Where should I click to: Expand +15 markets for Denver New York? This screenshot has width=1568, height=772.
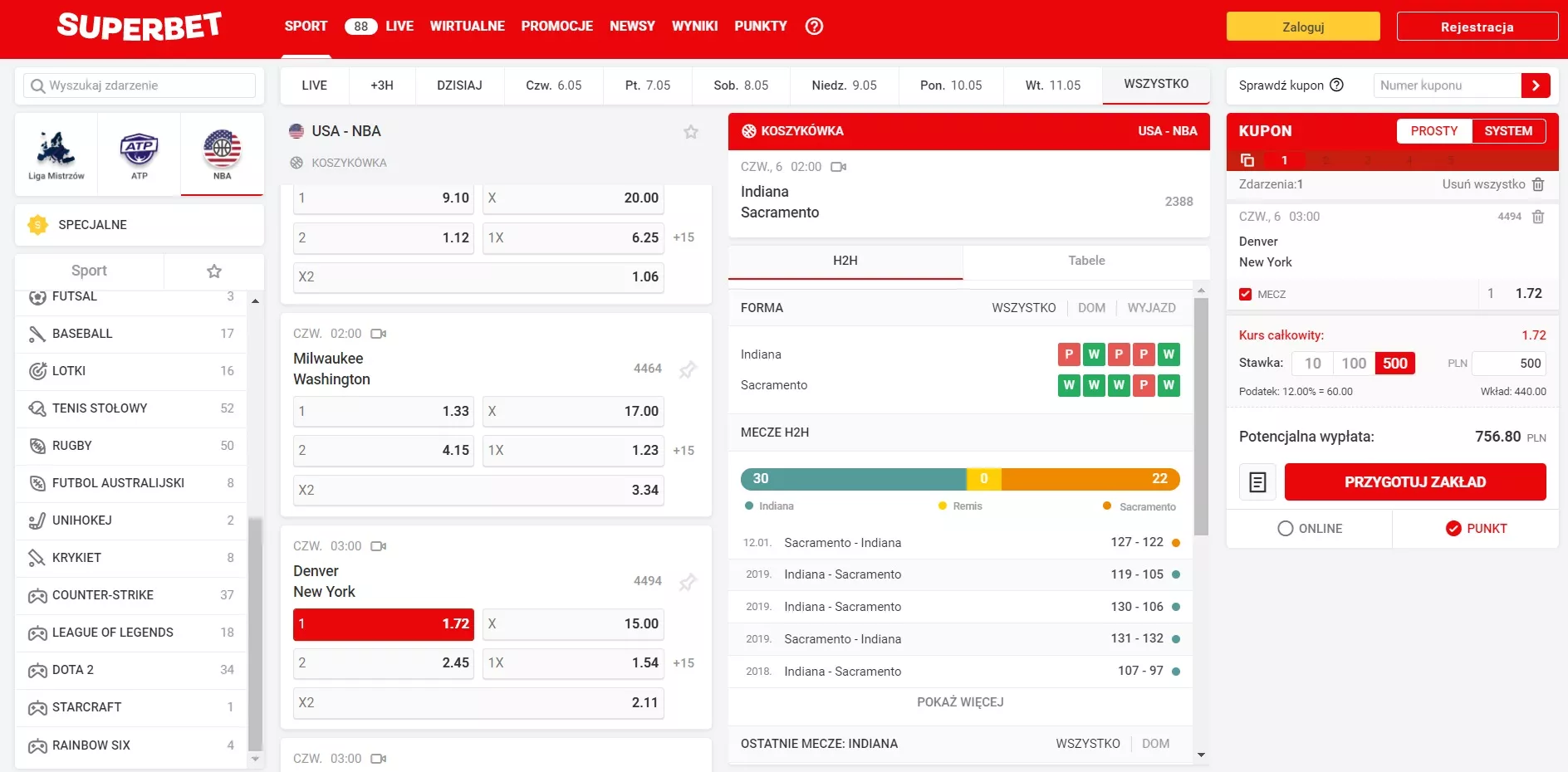(684, 663)
